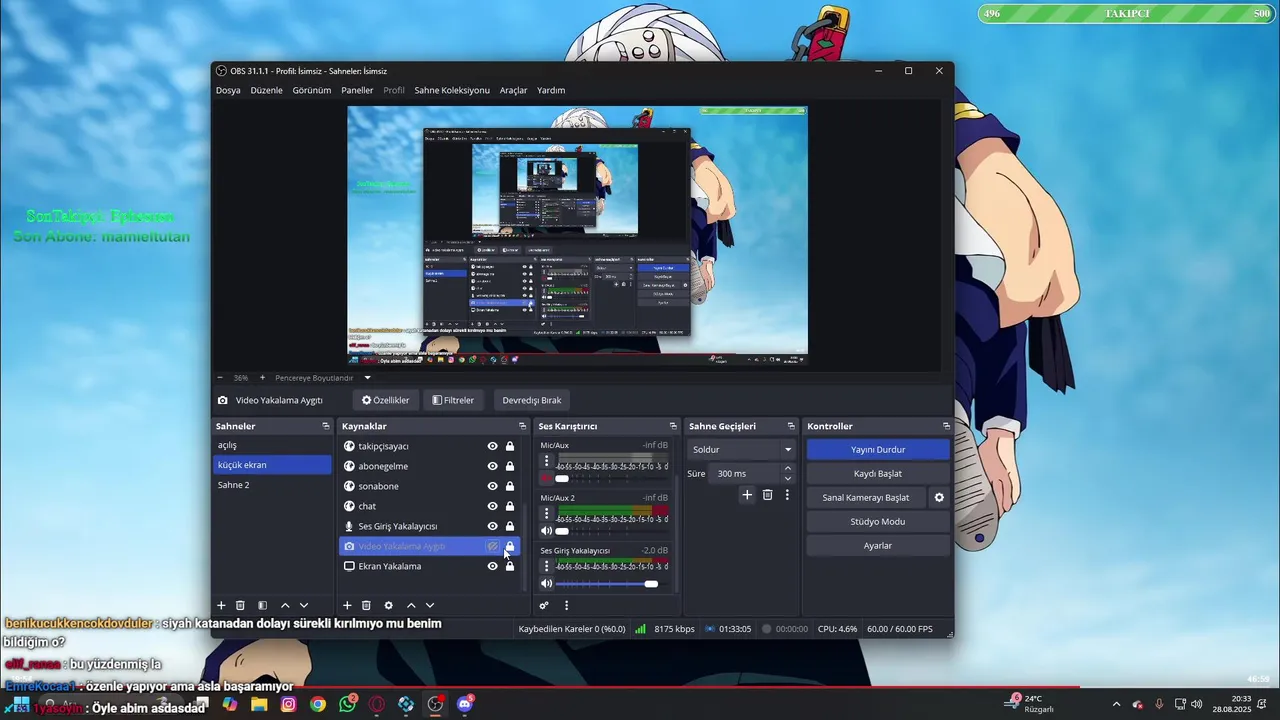Unlock the takipçisayacı source
1280x720 pixels.
click(510, 446)
